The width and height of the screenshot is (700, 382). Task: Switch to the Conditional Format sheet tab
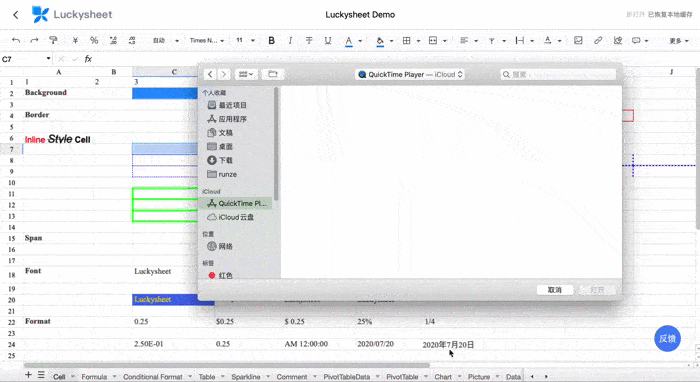pos(153,377)
